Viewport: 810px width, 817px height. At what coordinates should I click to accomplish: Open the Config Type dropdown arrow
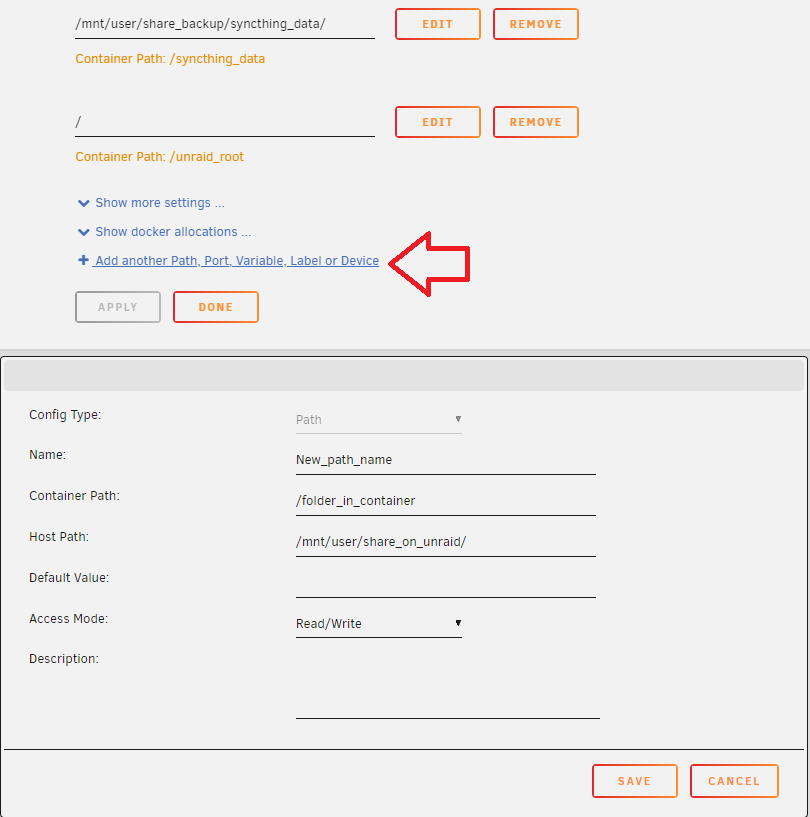(459, 420)
